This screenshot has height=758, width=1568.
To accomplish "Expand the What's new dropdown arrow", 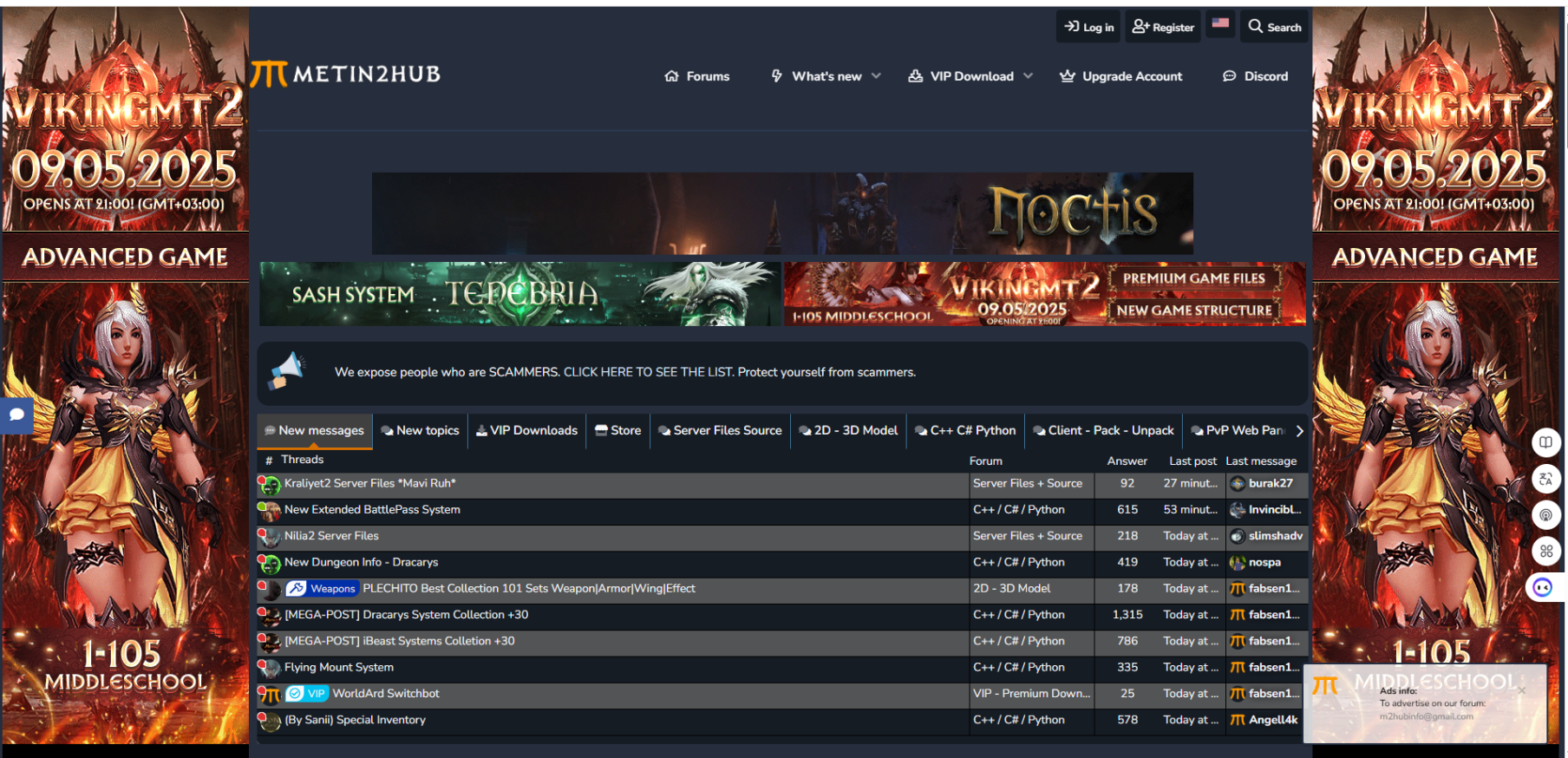I will (876, 76).
